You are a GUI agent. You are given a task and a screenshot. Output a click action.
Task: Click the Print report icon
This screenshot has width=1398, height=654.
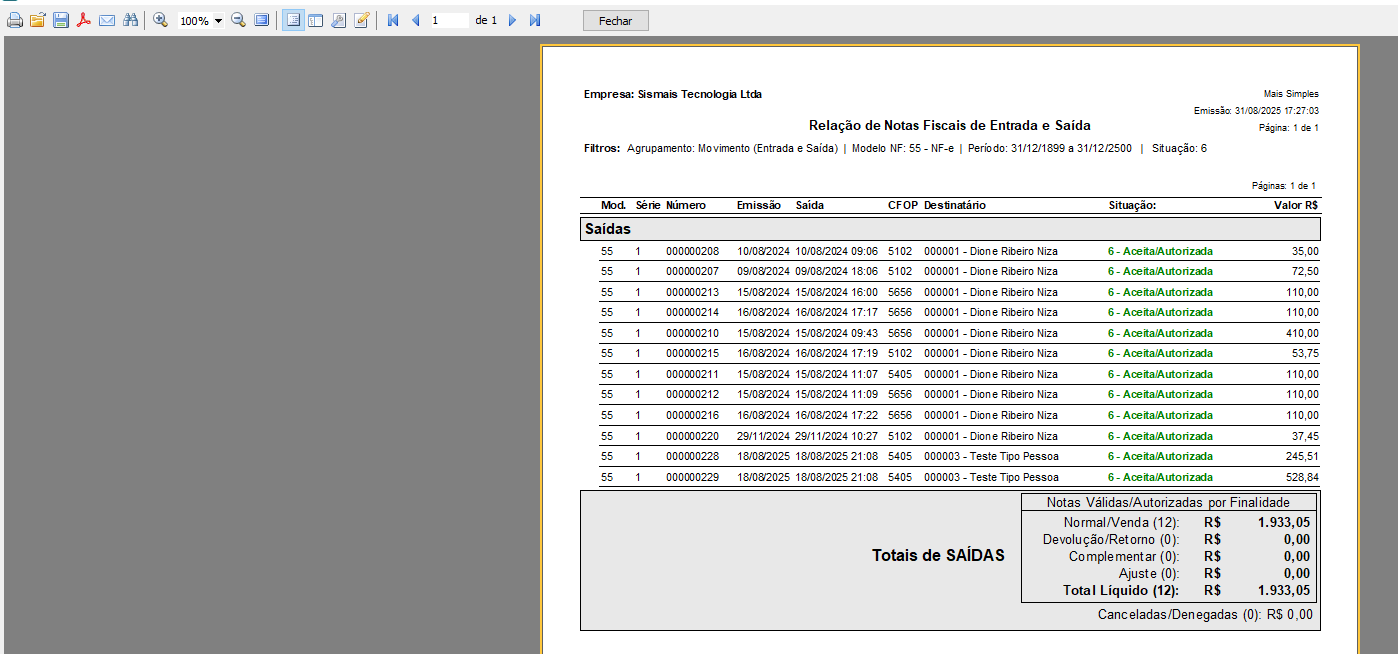15,20
